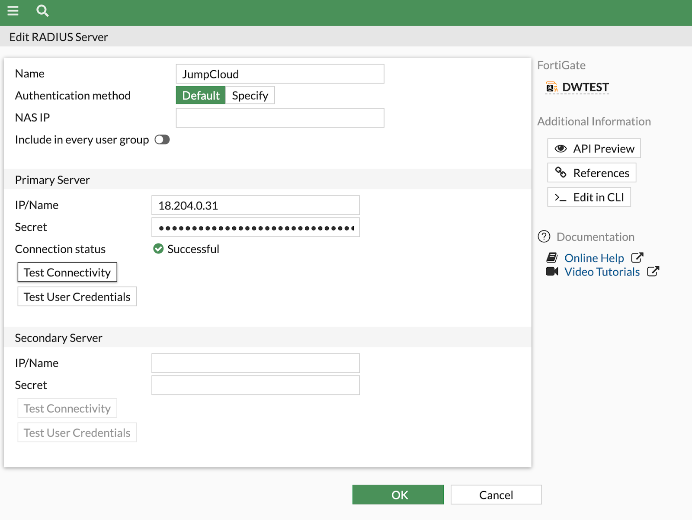The image size is (692, 520).
Task: Click the NAS IP input field
Action: [x=280, y=118]
